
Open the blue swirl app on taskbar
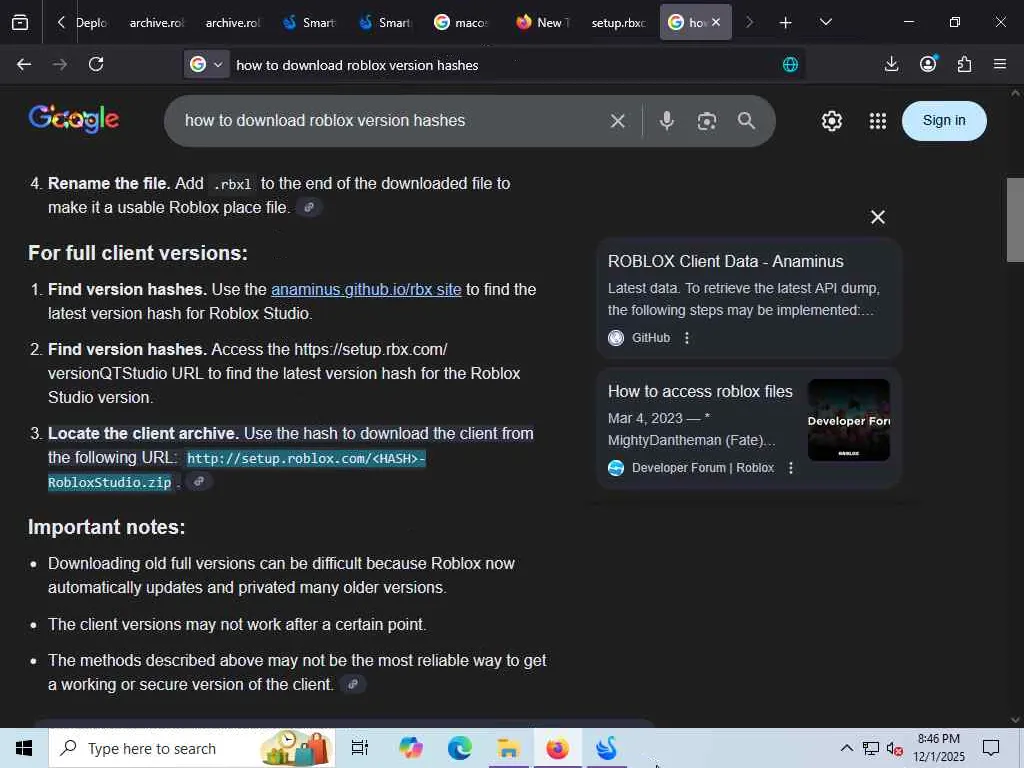pyautogui.click(x=606, y=748)
